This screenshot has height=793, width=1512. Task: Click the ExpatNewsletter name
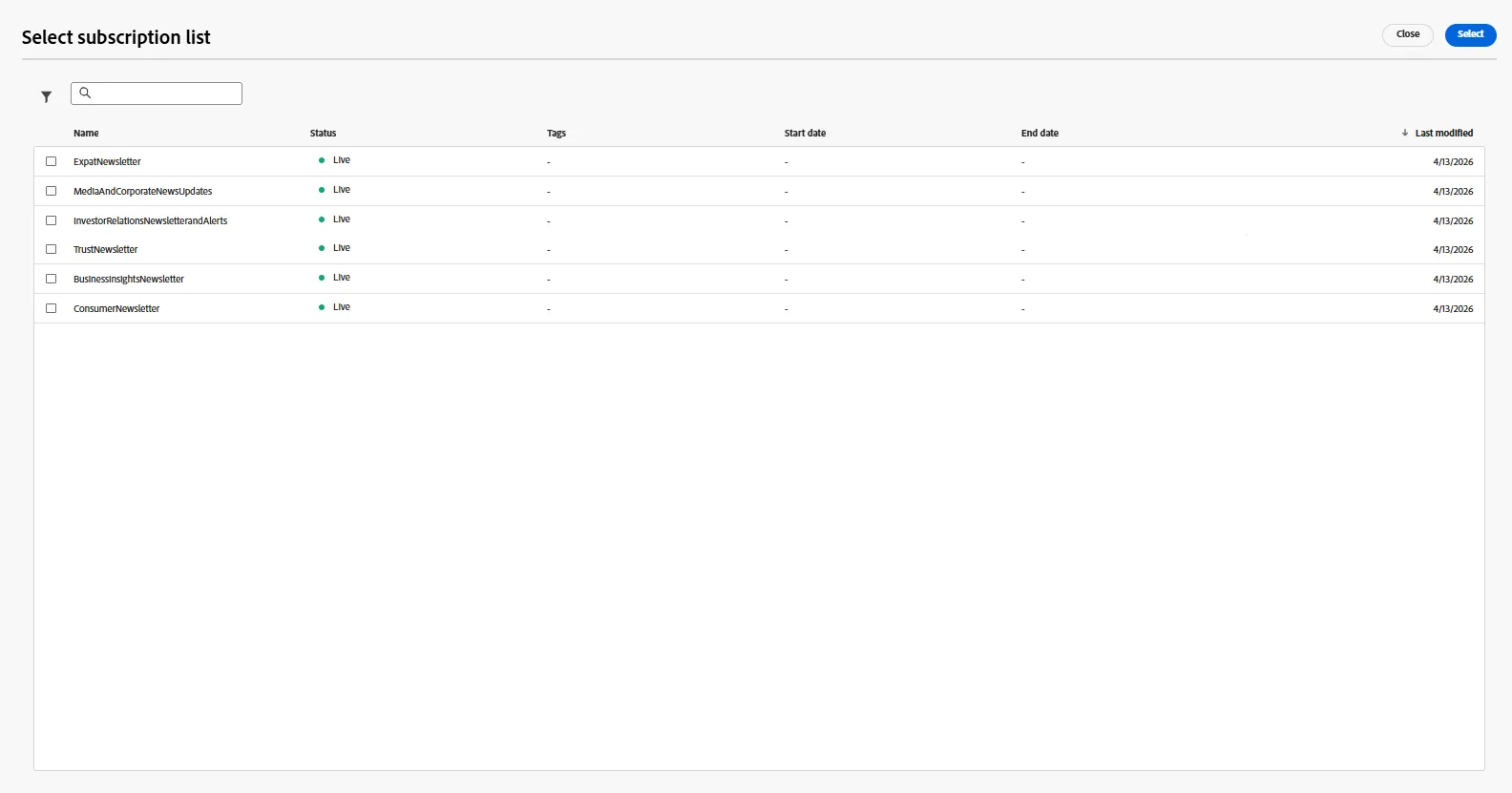click(x=107, y=161)
